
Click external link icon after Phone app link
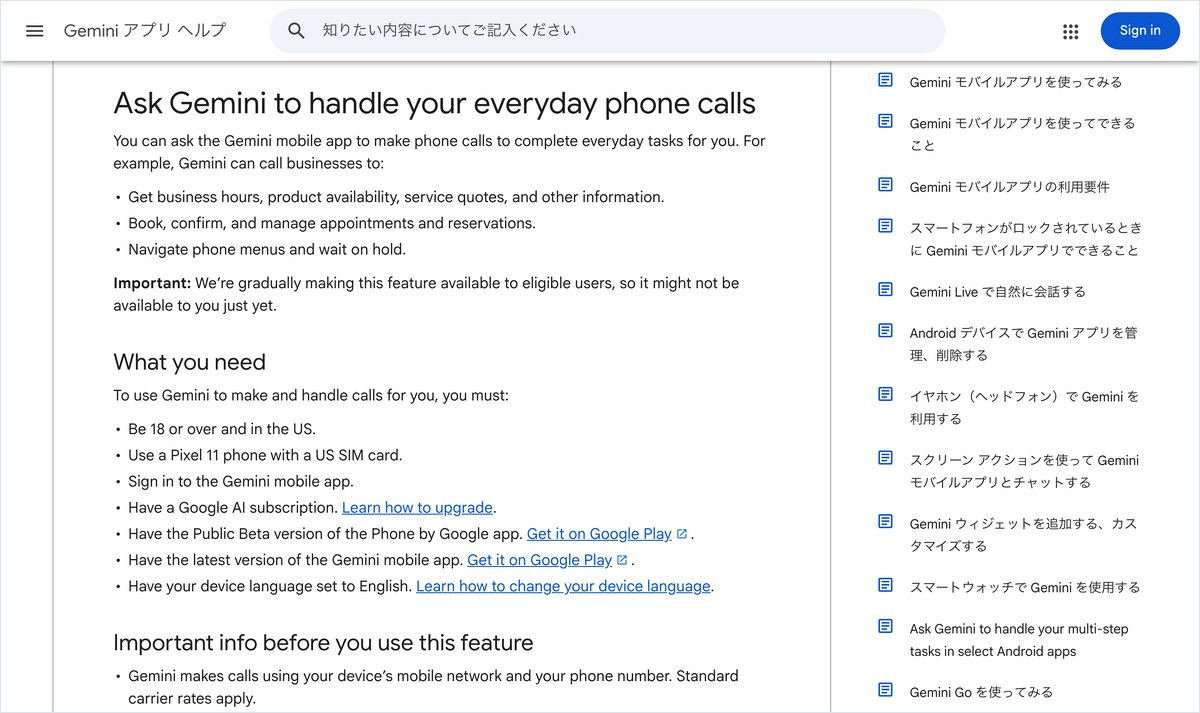tap(682, 534)
